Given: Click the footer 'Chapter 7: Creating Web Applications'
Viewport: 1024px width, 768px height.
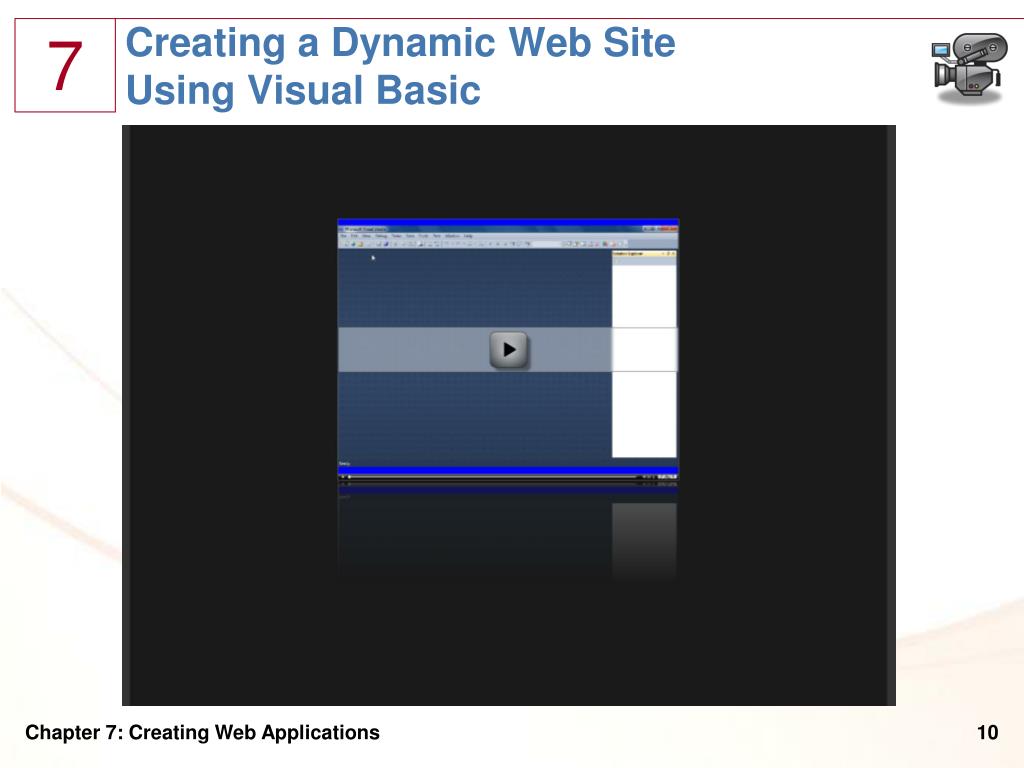Looking at the screenshot, I should click(202, 732).
